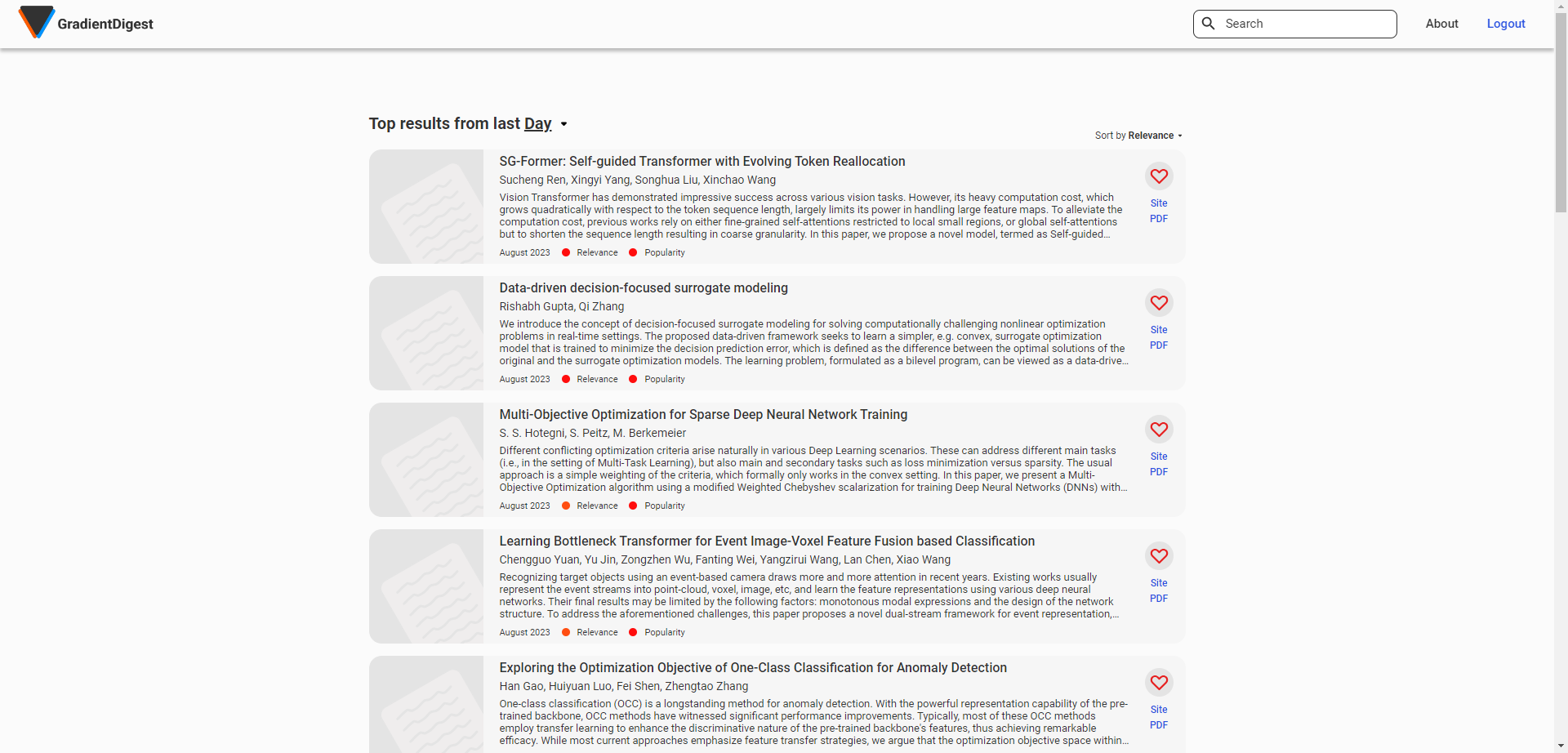
Task: Focus the Search input field
Action: pos(1295,24)
